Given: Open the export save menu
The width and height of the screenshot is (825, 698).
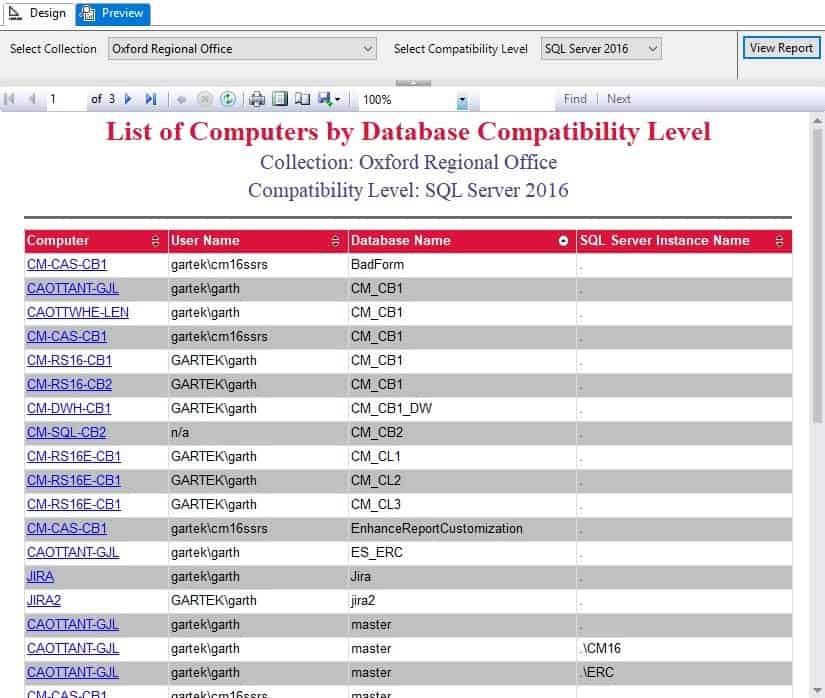Looking at the screenshot, I should (329, 99).
